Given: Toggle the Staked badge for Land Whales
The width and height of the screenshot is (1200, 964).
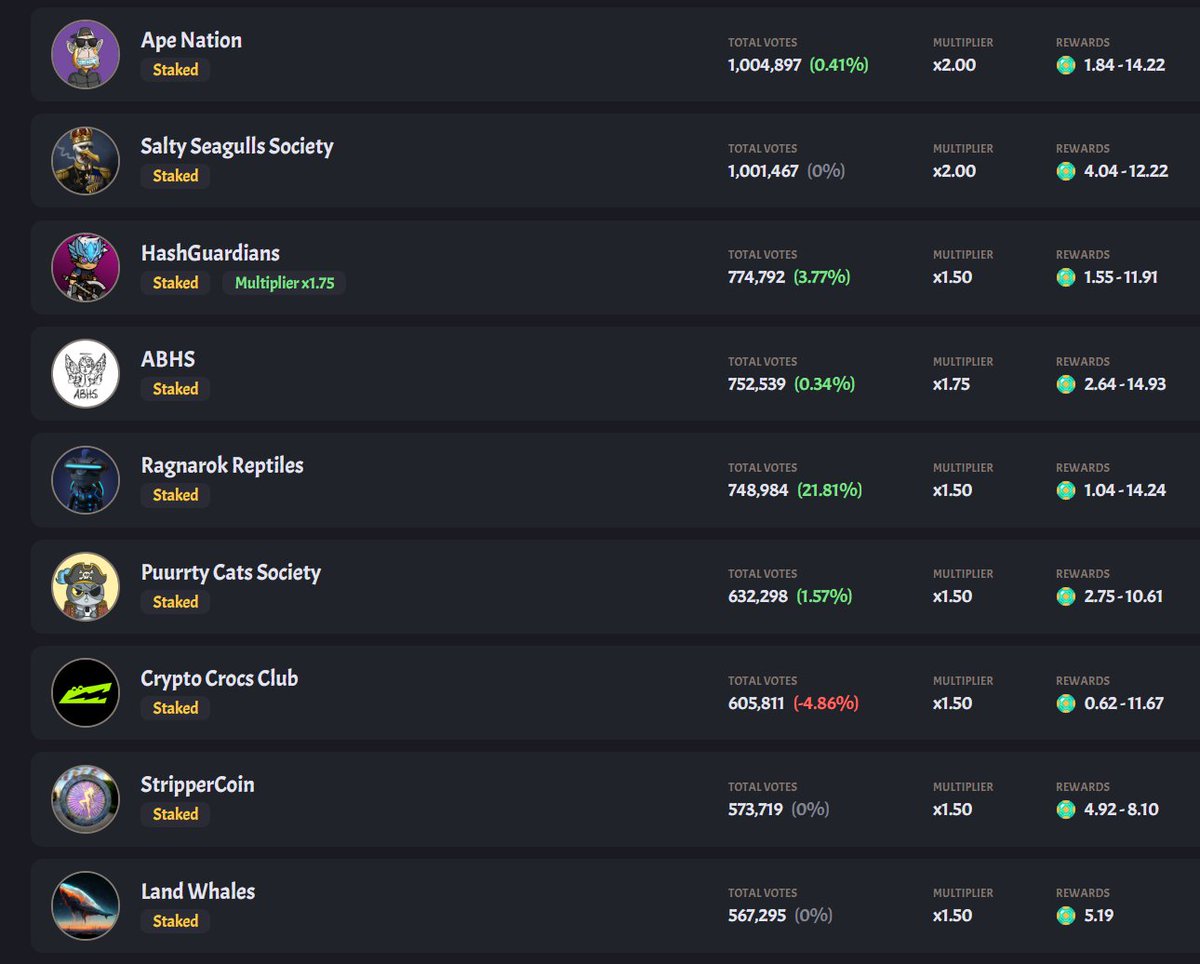Looking at the screenshot, I should (175, 921).
